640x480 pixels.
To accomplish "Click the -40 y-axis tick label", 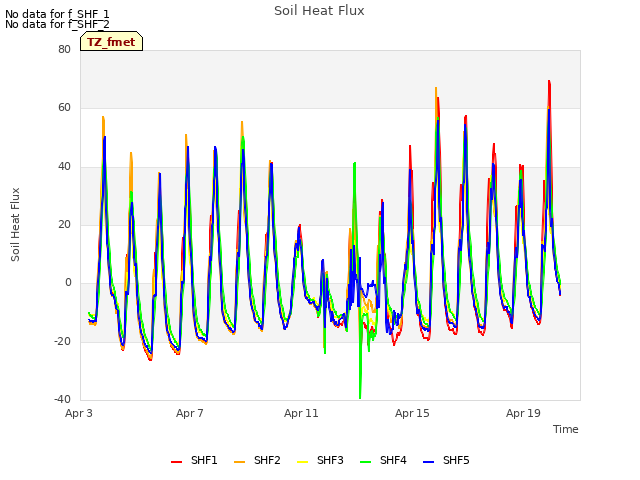I will (x=62, y=399).
